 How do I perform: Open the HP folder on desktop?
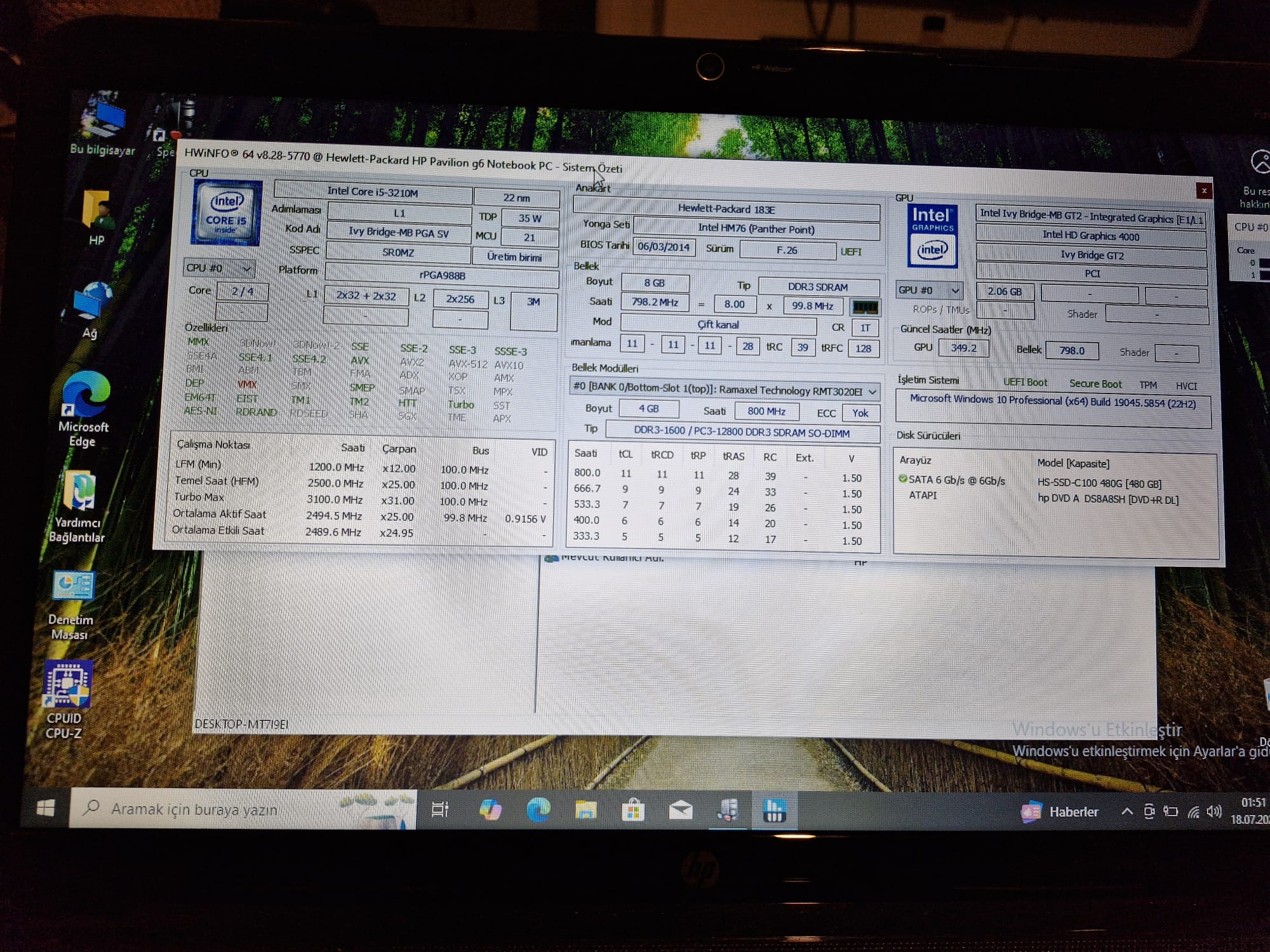97,217
